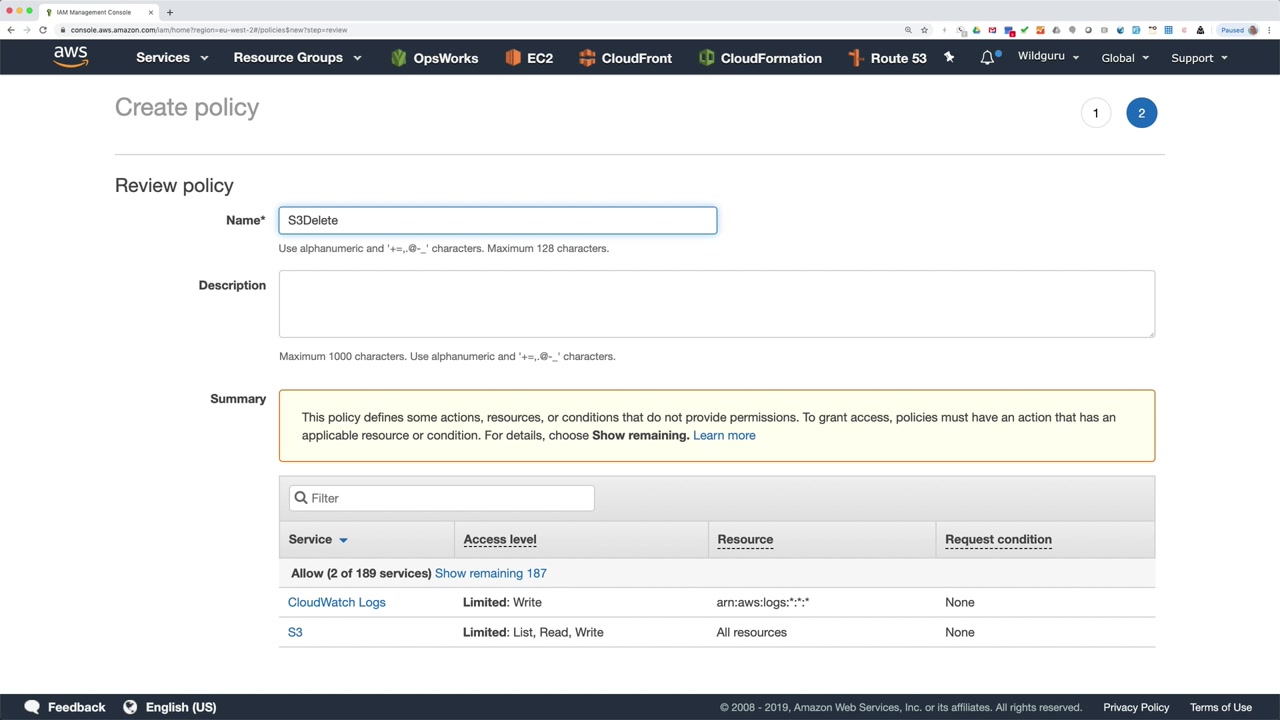Open the Route 53 shortcut

(887, 58)
